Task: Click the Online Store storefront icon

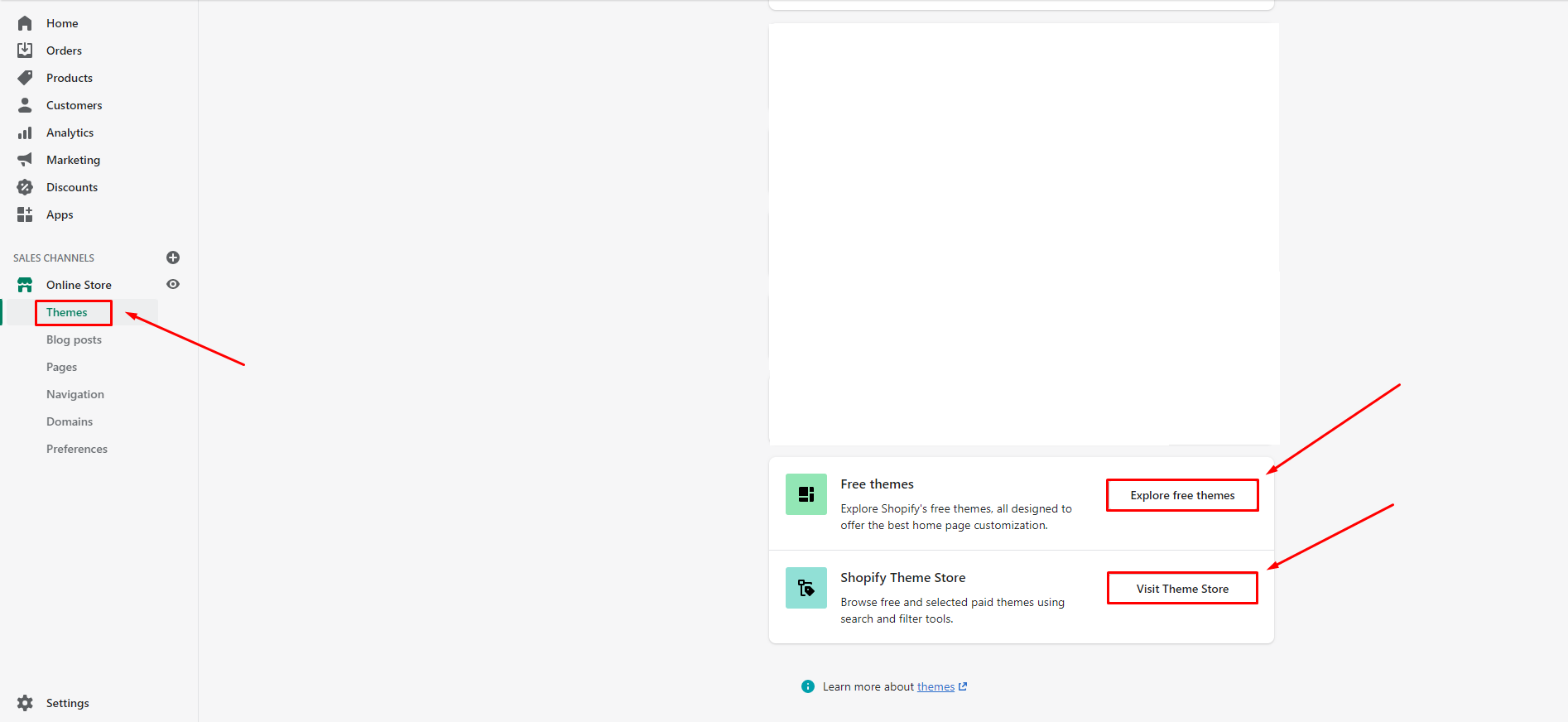Action: [25, 285]
